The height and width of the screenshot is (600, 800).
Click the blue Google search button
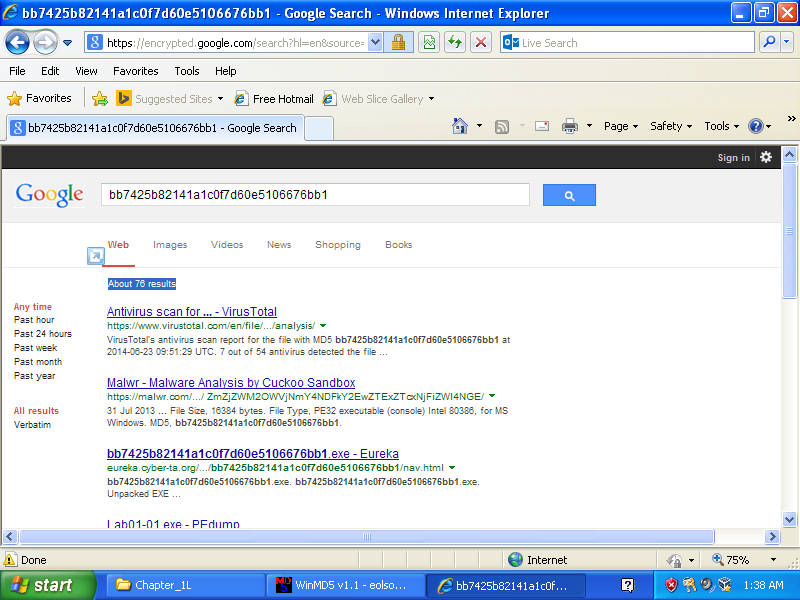coord(569,195)
